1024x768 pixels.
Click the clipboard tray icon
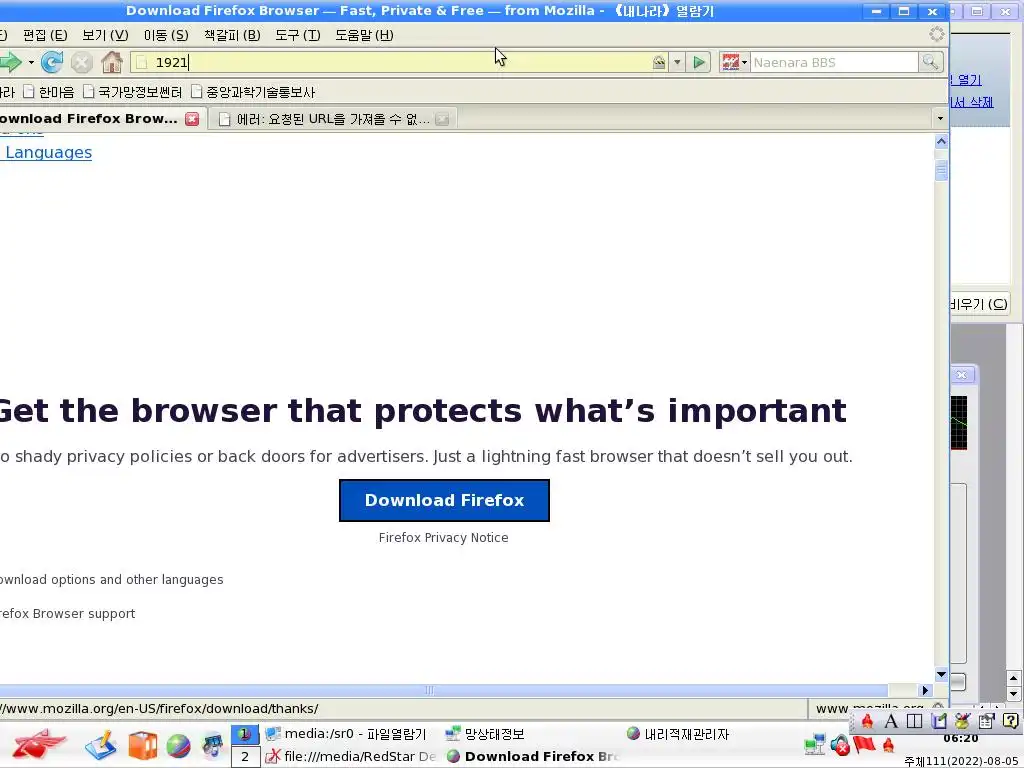click(986, 721)
